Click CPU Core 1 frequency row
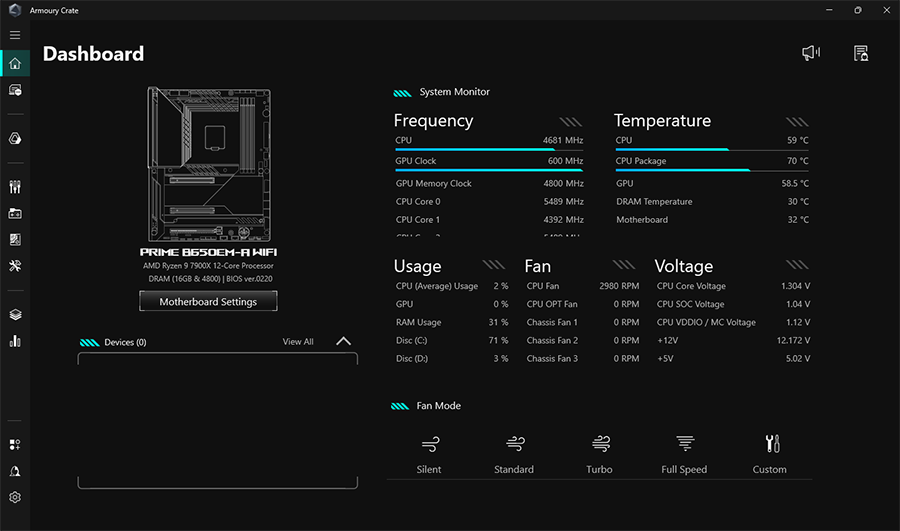900x531 pixels. (489, 220)
